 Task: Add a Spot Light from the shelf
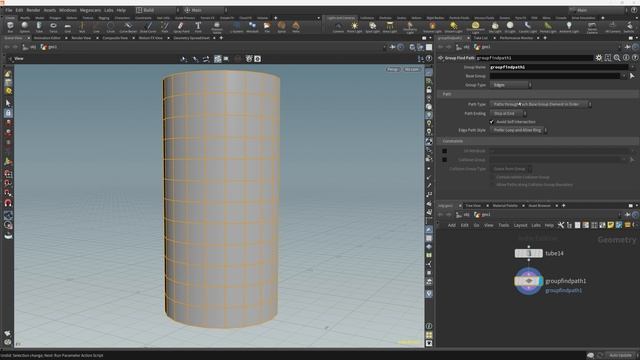pos(372,27)
